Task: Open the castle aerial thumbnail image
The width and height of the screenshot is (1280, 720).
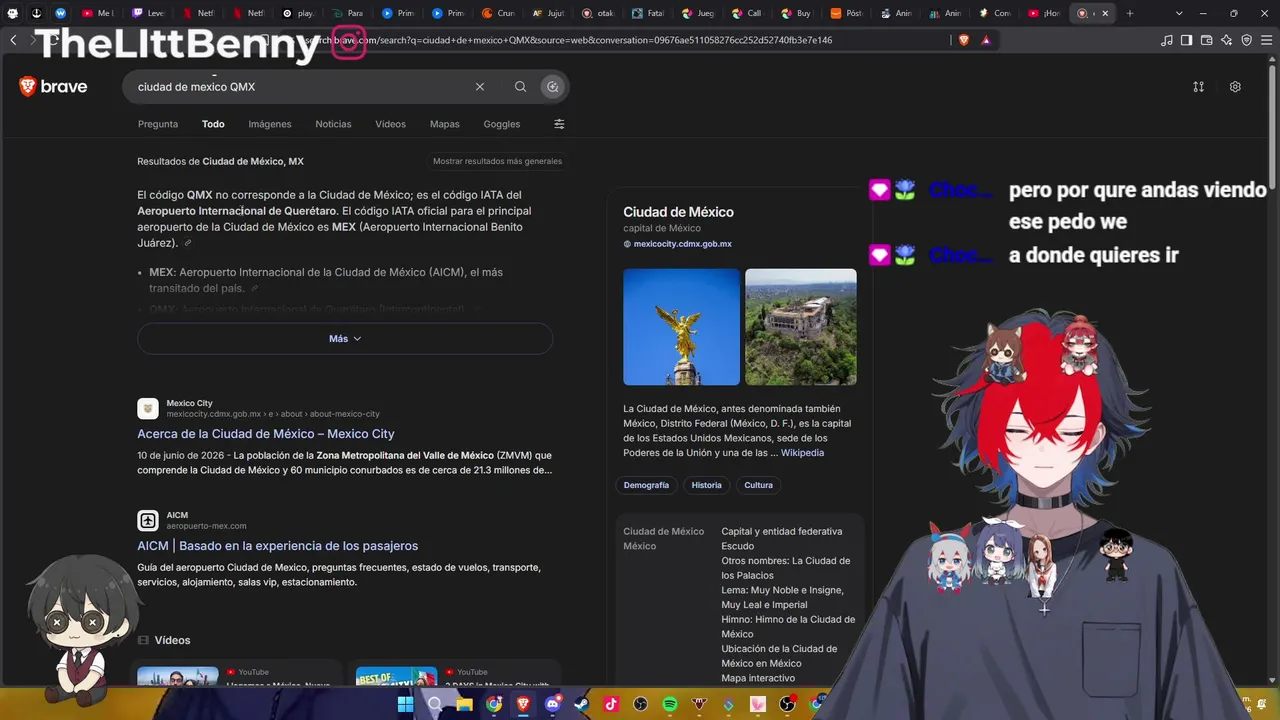Action: pyautogui.click(x=801, y=327)
